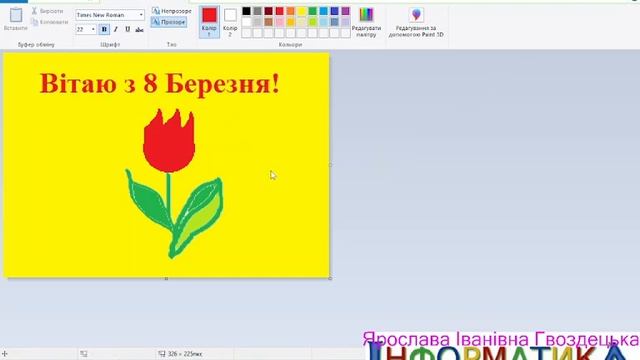Click the canvas right-edge resize handle
640x360 pixels.
click(x=330, y=165)
